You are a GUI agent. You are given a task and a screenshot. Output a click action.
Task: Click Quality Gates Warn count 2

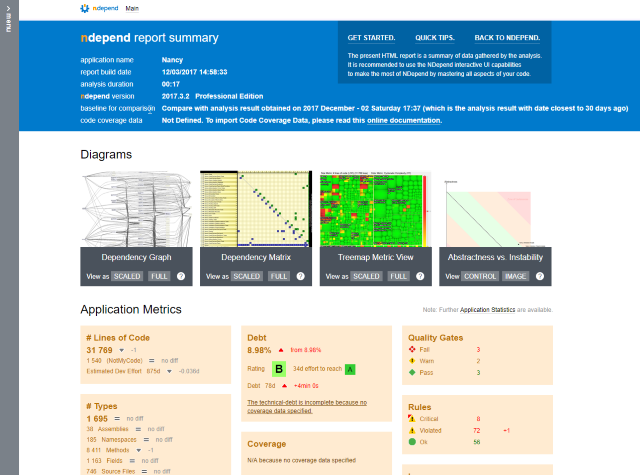point(478,361)
